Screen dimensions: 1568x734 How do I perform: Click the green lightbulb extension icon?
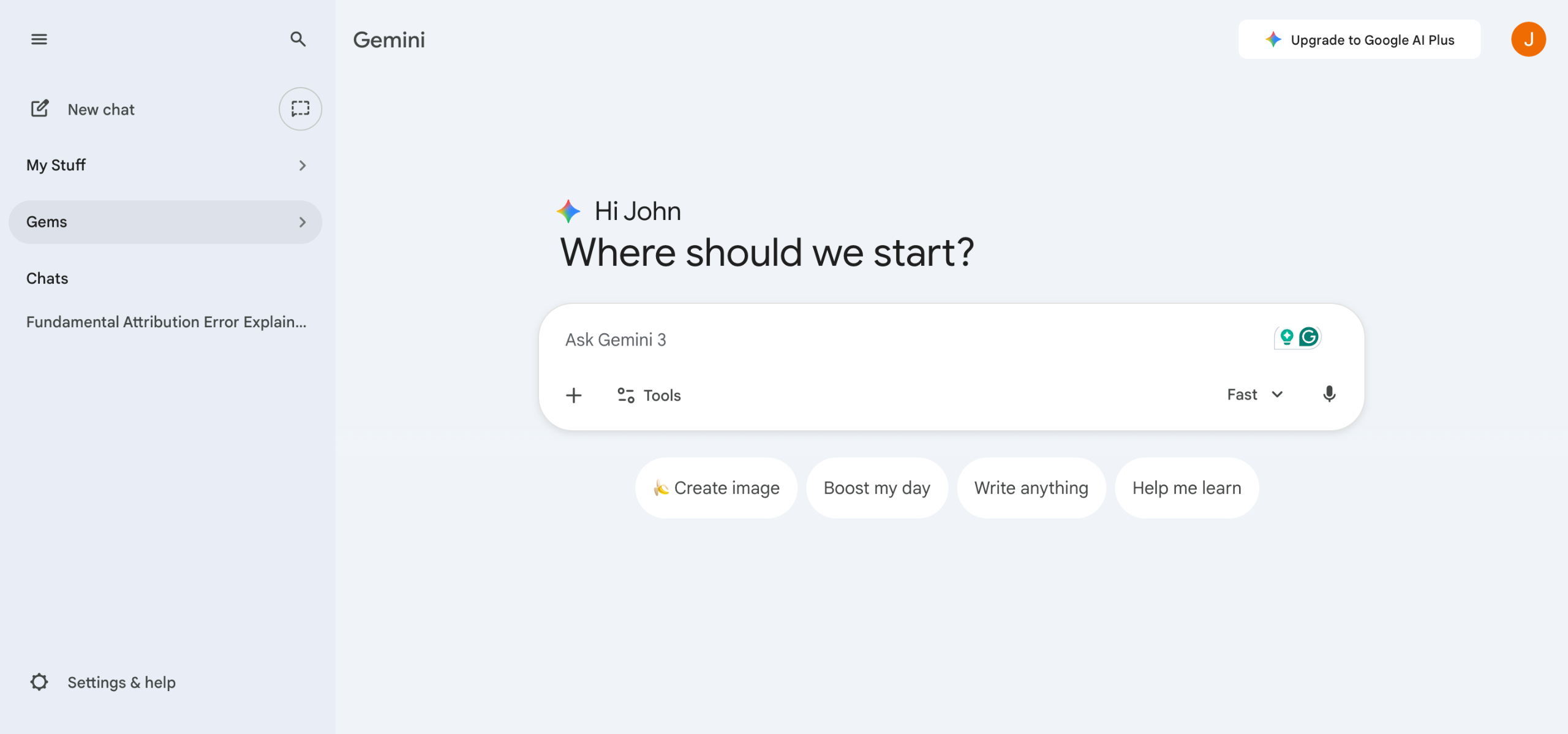tap(1287, 337)
